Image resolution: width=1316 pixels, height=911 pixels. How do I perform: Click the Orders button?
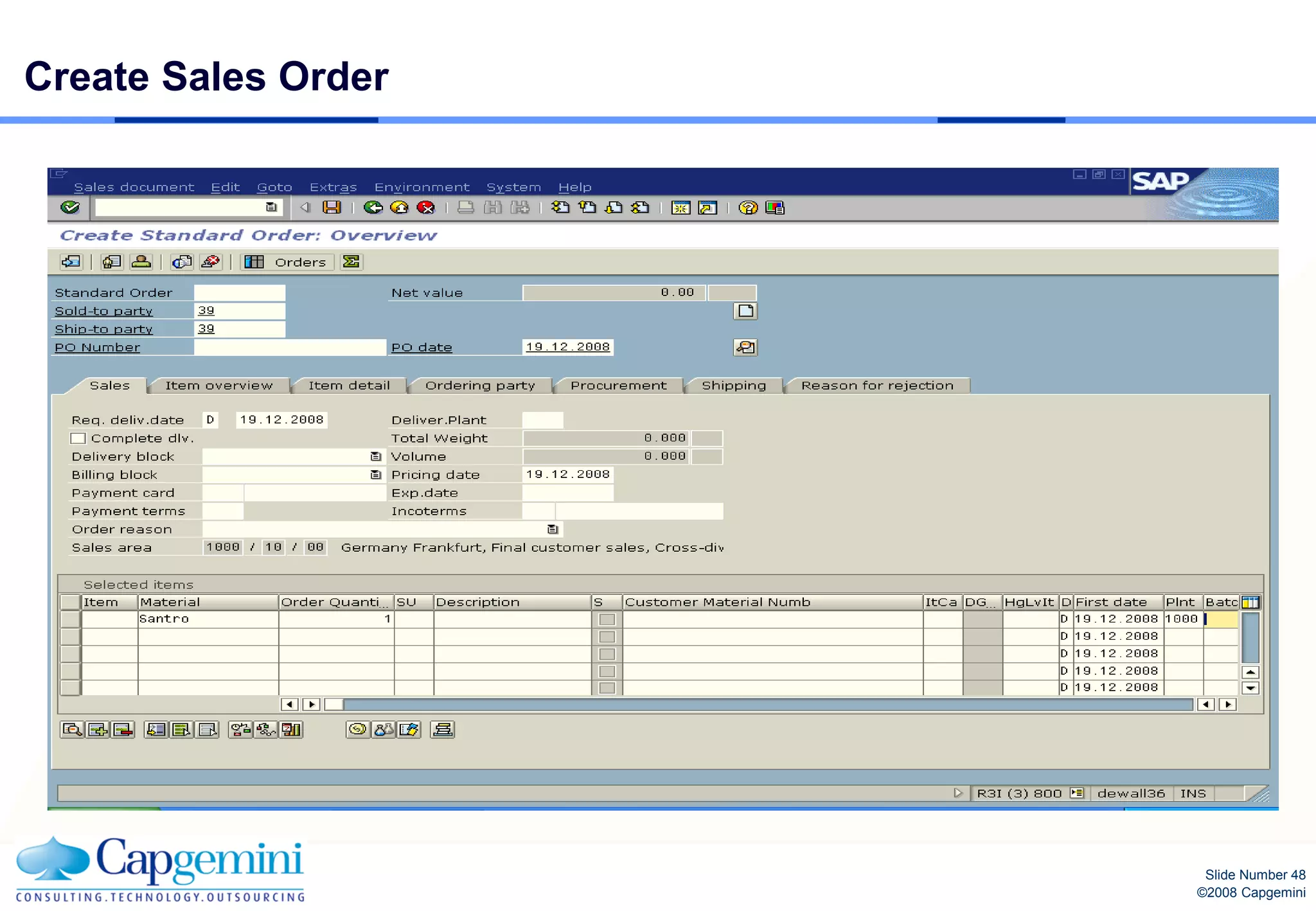coord(287,262)
